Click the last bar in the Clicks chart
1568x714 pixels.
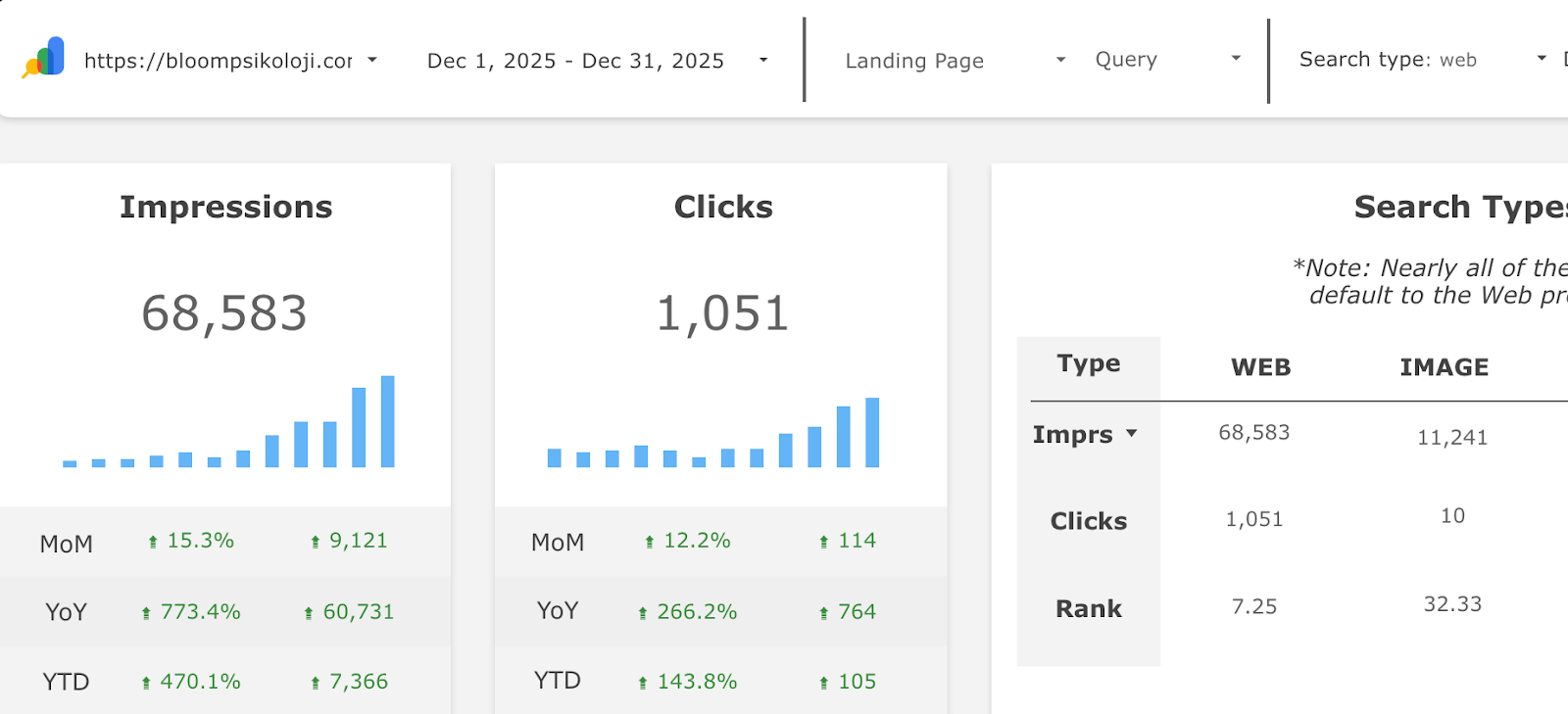(872, 432)
